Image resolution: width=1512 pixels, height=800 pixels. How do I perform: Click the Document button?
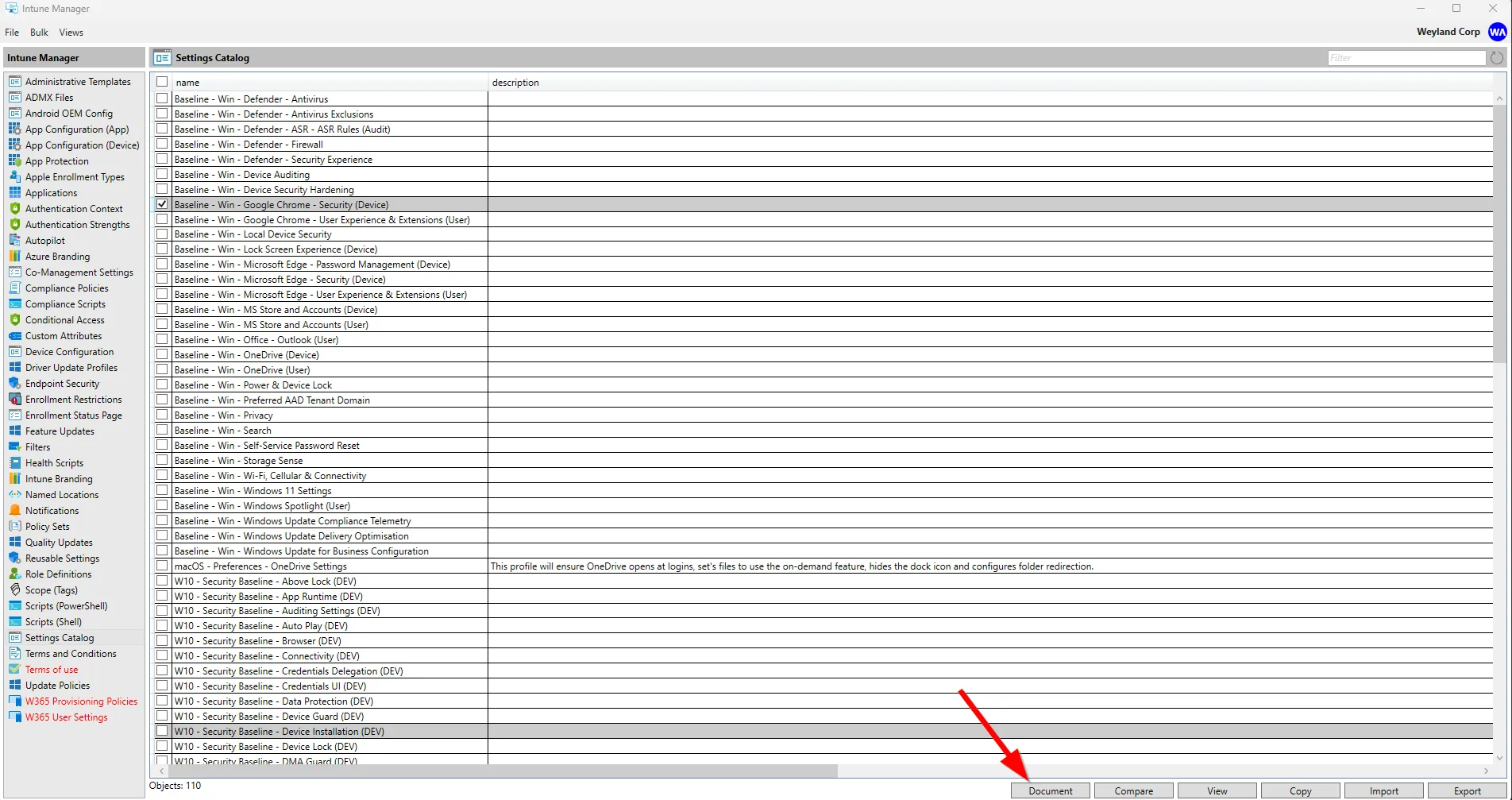click(x=1050, y=791)
